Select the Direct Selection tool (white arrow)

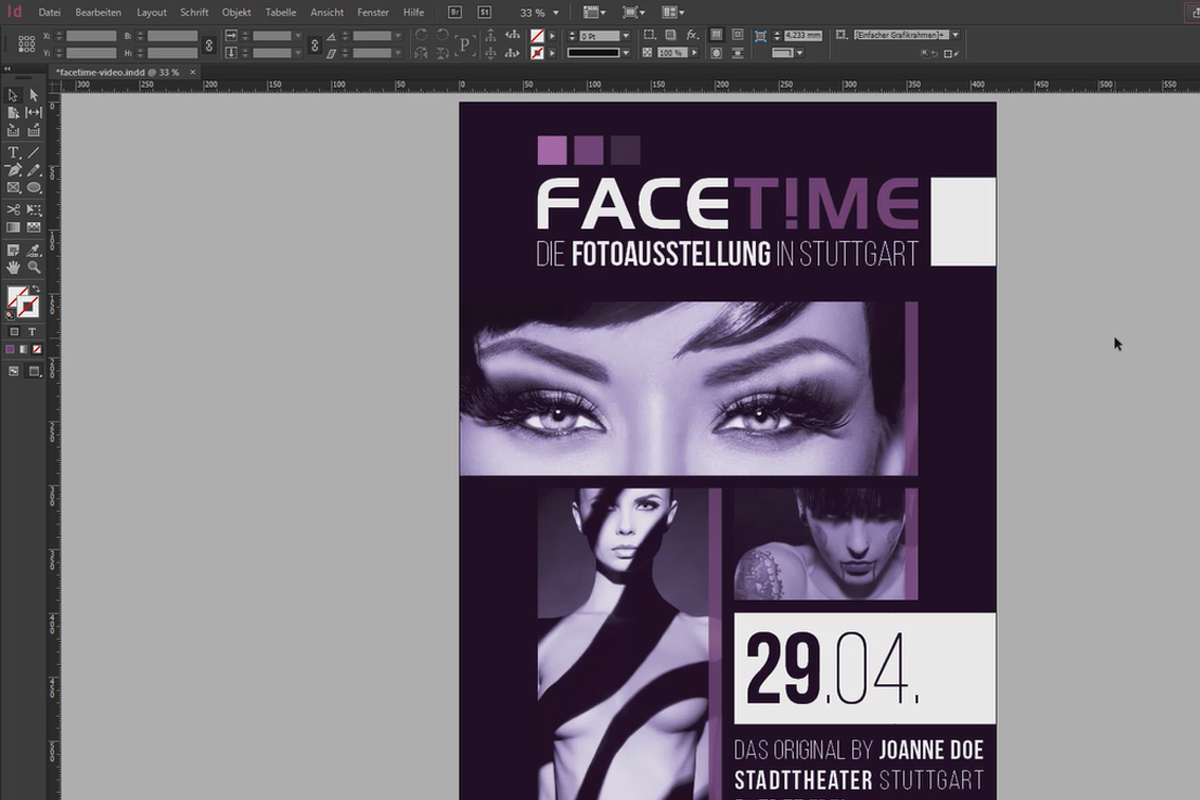click(x=34, y=95)
